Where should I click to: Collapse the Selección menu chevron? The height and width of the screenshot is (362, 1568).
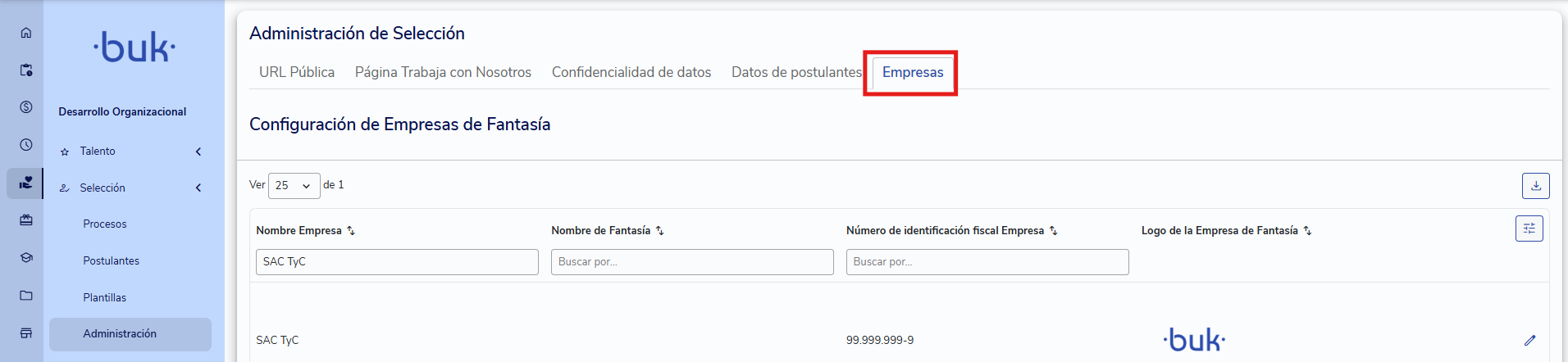198,188
